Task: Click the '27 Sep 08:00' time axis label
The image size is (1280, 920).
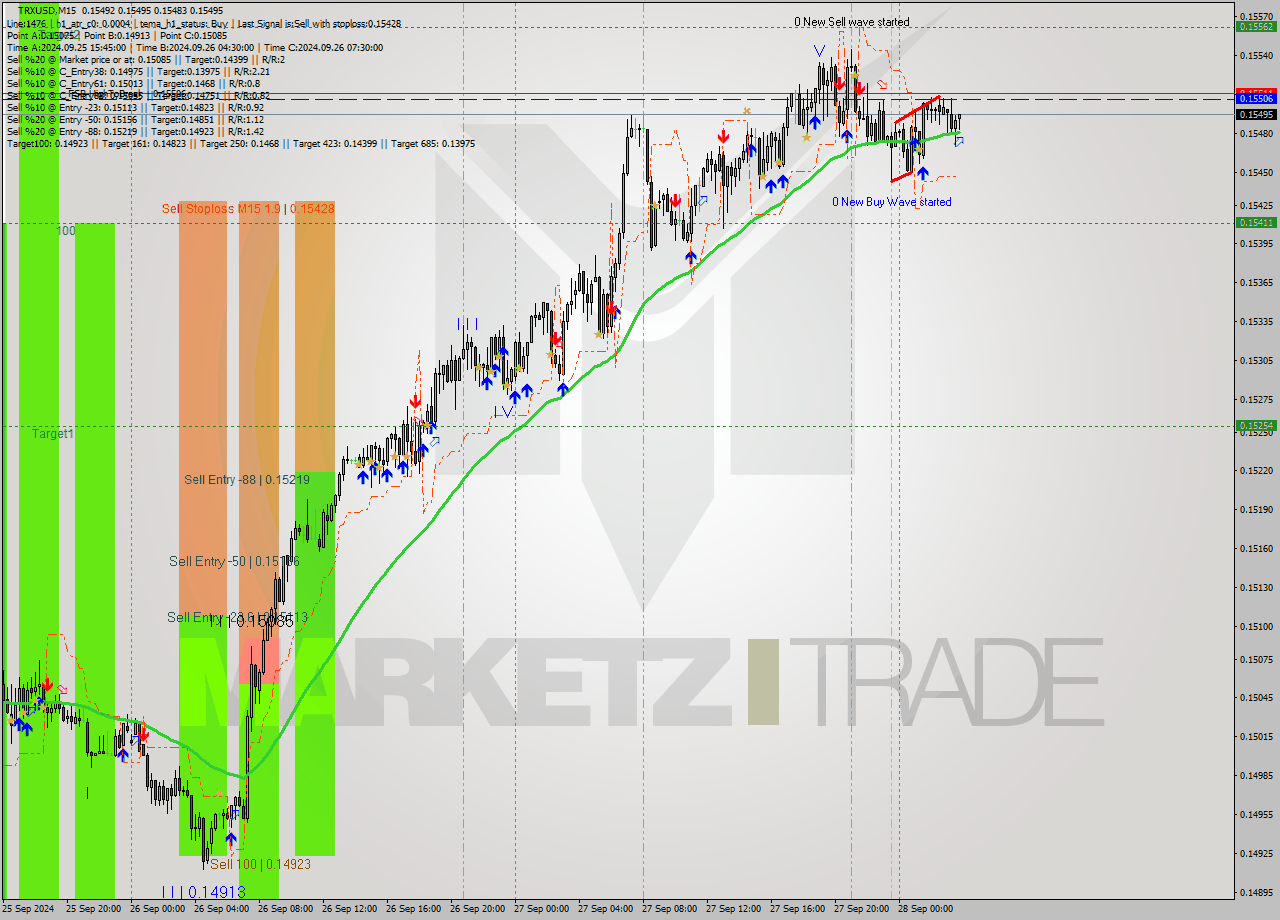Action: point(669,909)
